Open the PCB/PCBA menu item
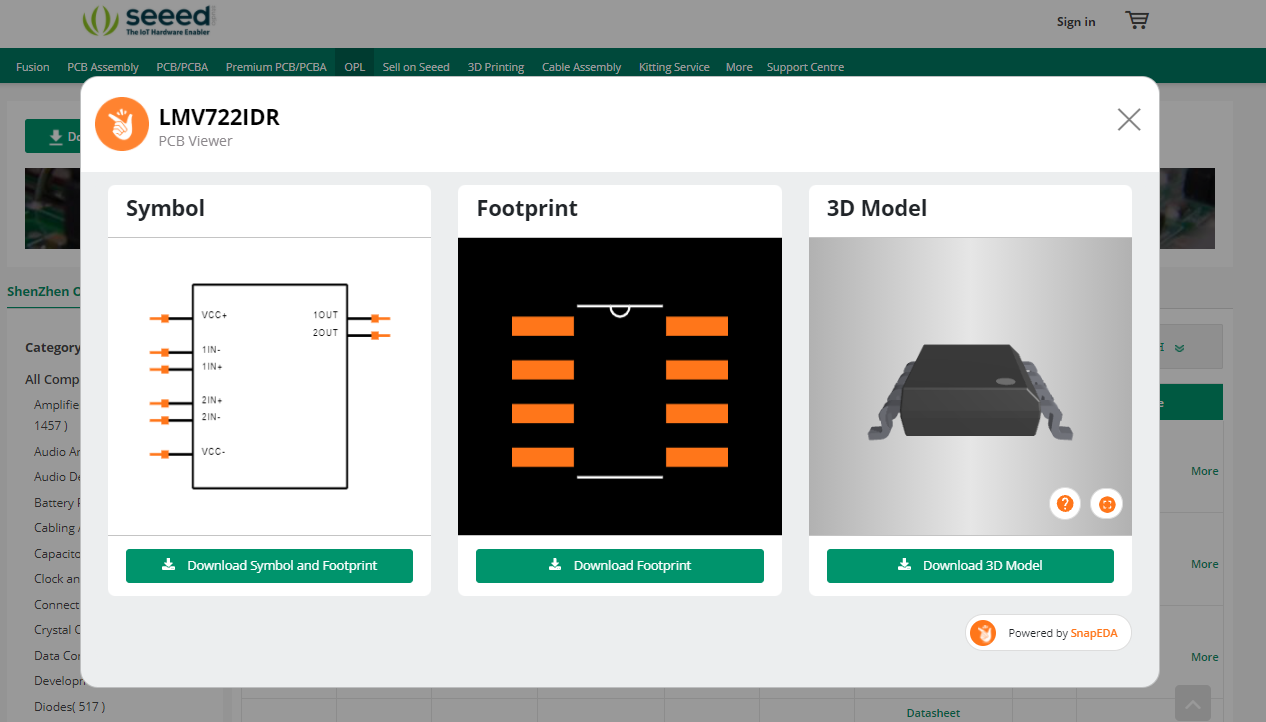The height and width of the screenshot is (722, 1266). pos(182,67)
